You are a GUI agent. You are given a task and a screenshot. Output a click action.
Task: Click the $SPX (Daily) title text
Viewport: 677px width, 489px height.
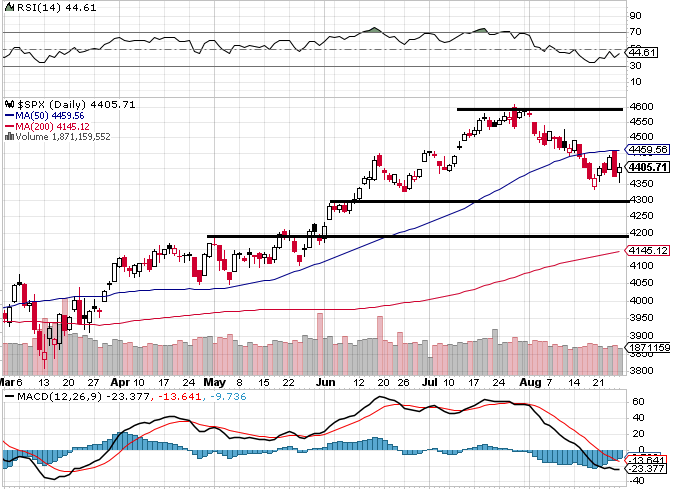[50, 104]
